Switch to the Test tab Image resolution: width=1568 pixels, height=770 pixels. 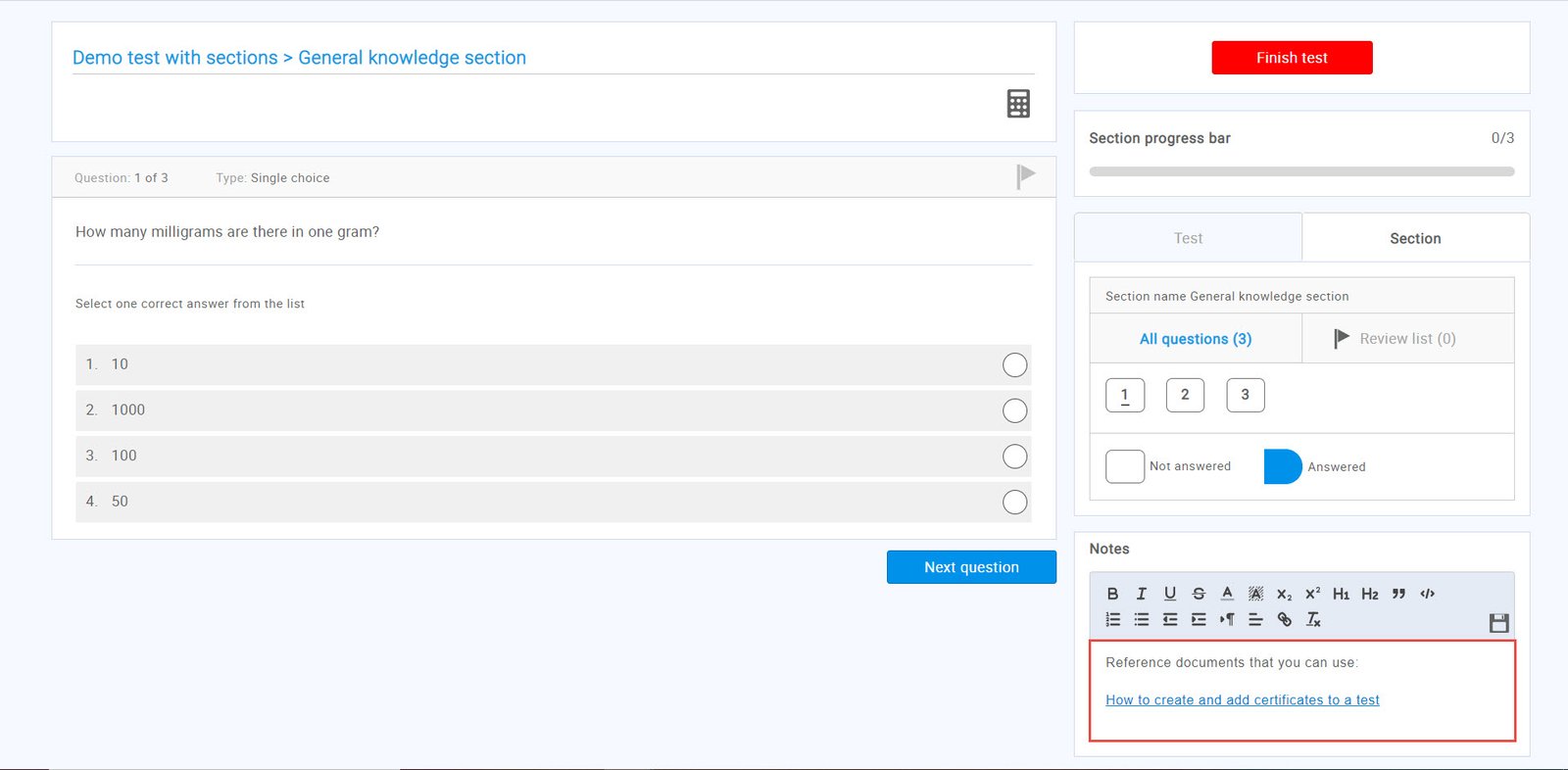(x=1188, y=238)
